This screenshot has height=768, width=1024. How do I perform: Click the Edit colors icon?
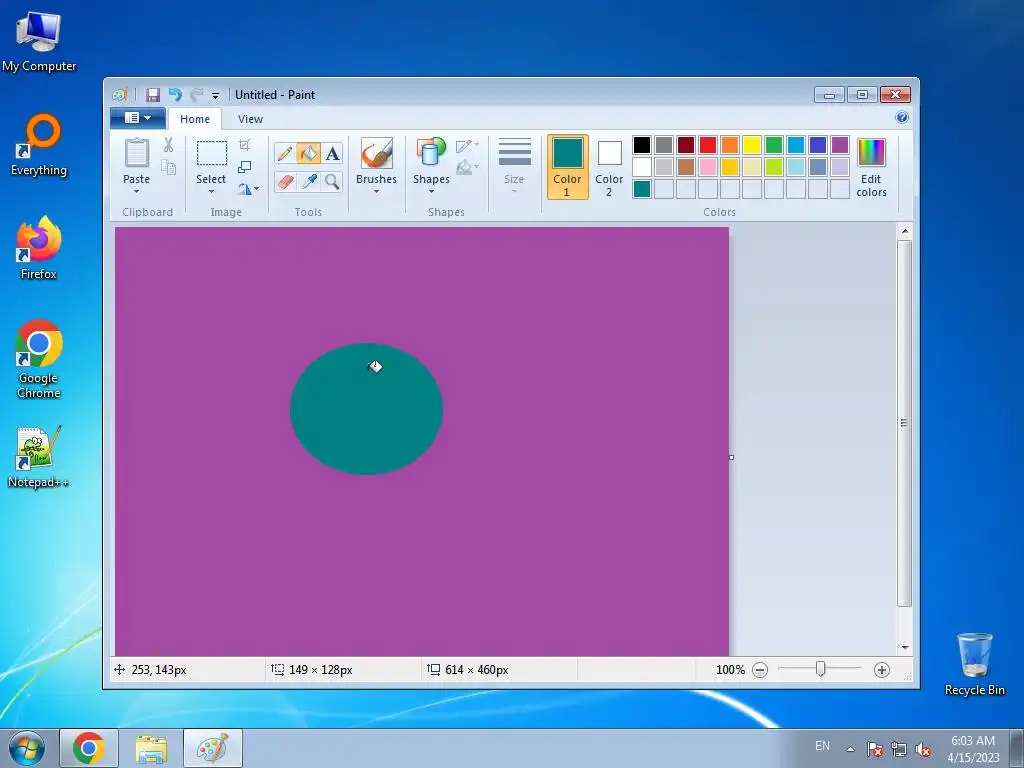[871, 153]
